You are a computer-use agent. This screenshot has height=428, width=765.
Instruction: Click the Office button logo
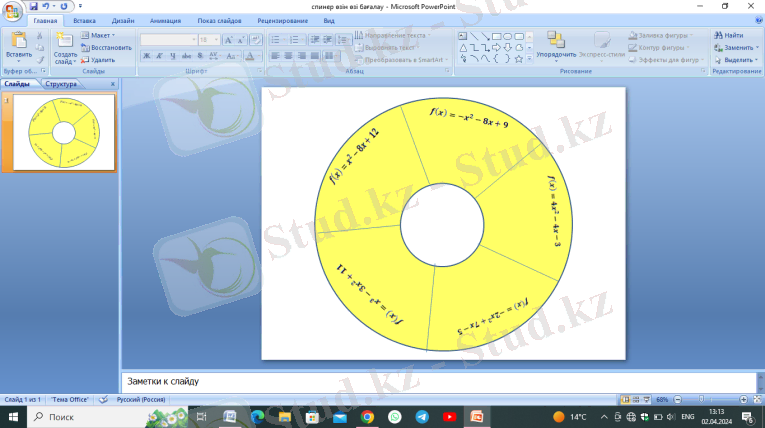coord(13,11)
